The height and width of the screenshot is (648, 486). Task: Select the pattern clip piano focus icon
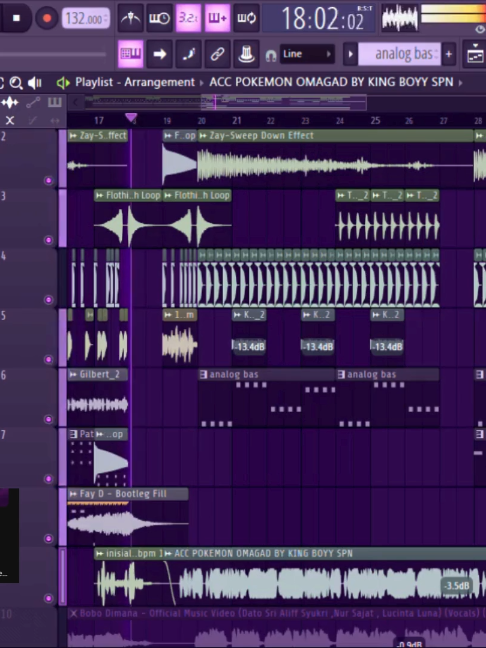pos(55,102)
